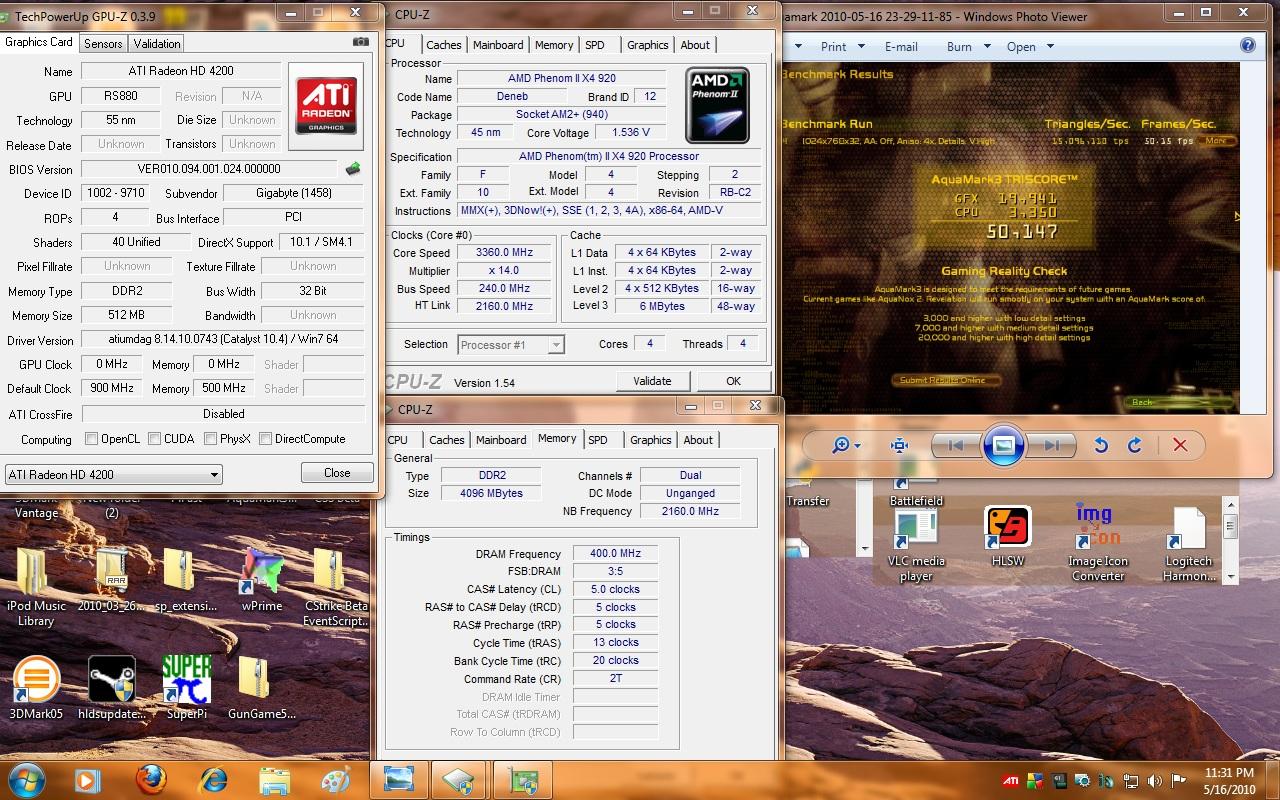Click the Driver Version field in GPU-Z
The width and height of the screenshot is (1280, 800).
coord(223,340)
